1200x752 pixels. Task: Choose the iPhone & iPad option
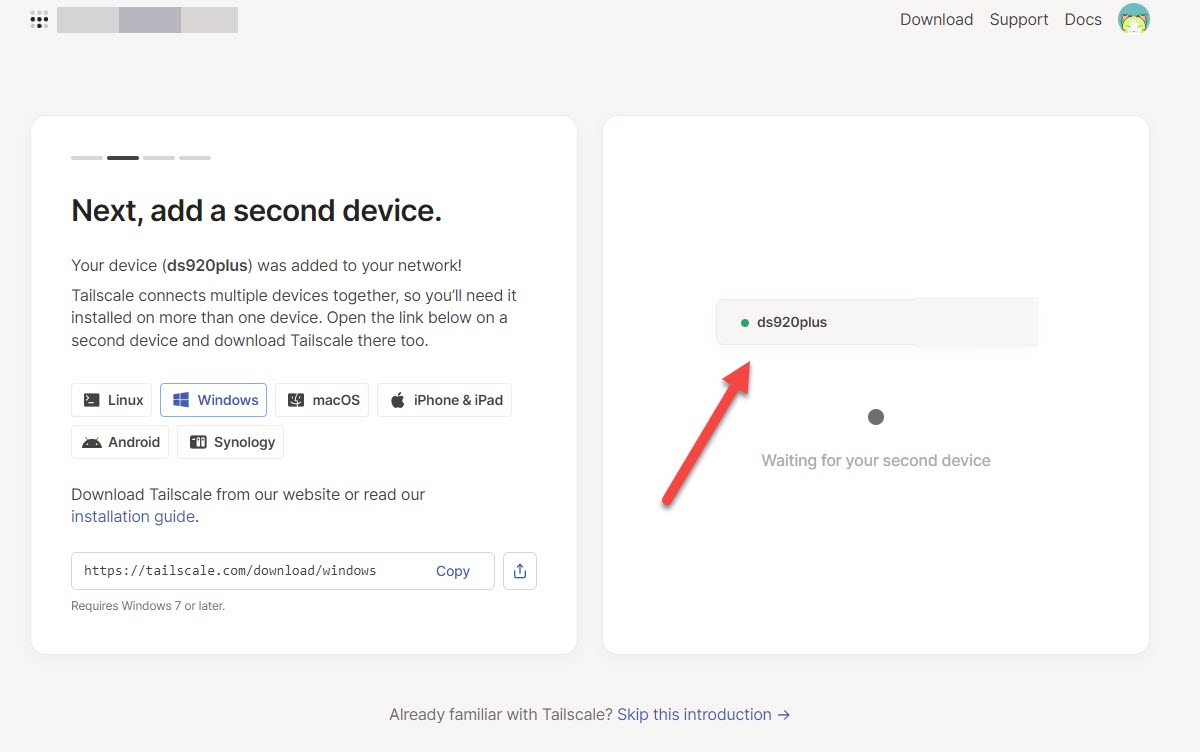tap(444, 400)
